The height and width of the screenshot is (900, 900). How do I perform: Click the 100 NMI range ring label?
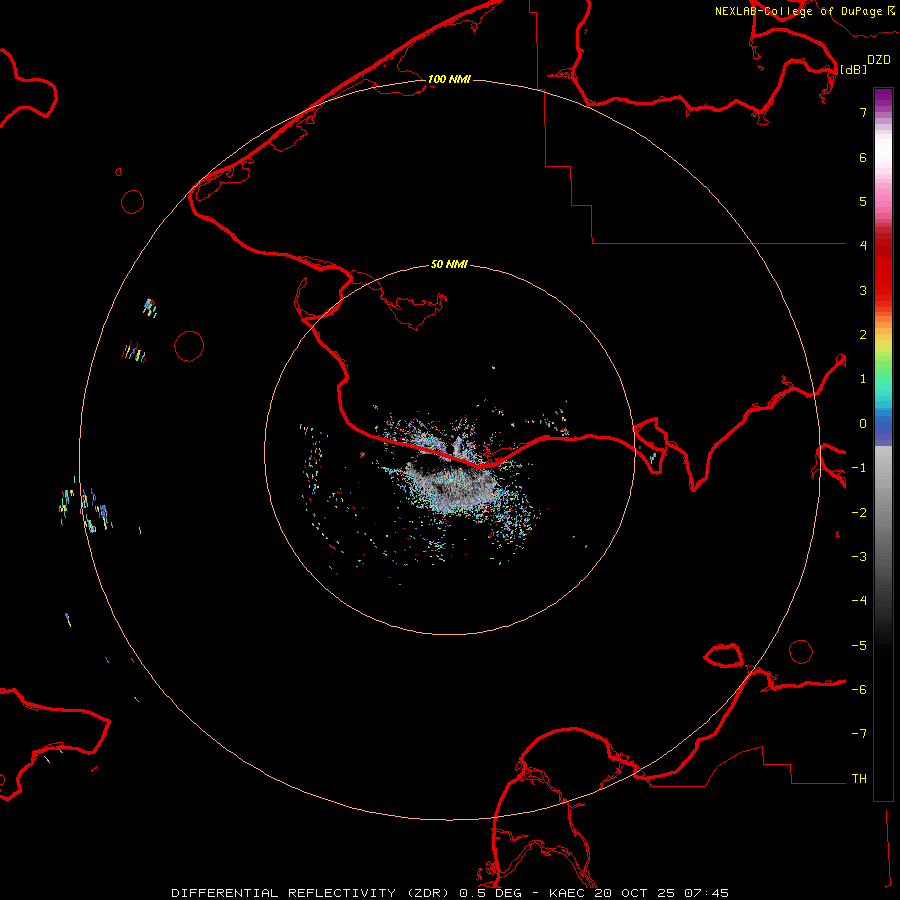449,79
